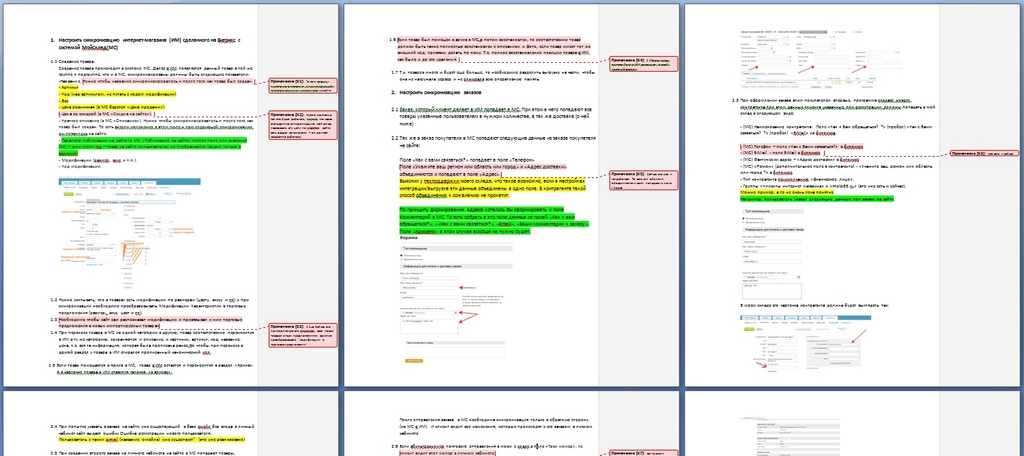
Task: Select comment balloon beside '(МС) E-Mail' line on page three
Action: (985, 154)
